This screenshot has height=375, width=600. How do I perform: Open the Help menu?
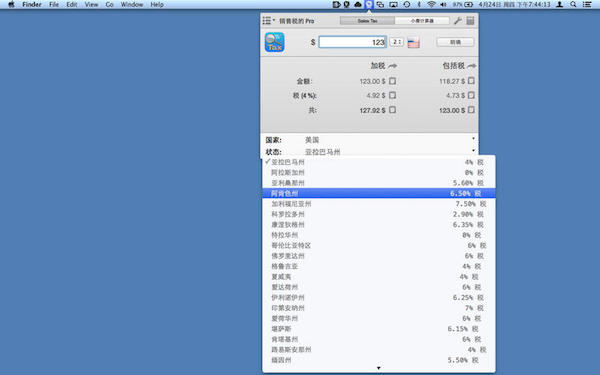[x=157, y=5]
